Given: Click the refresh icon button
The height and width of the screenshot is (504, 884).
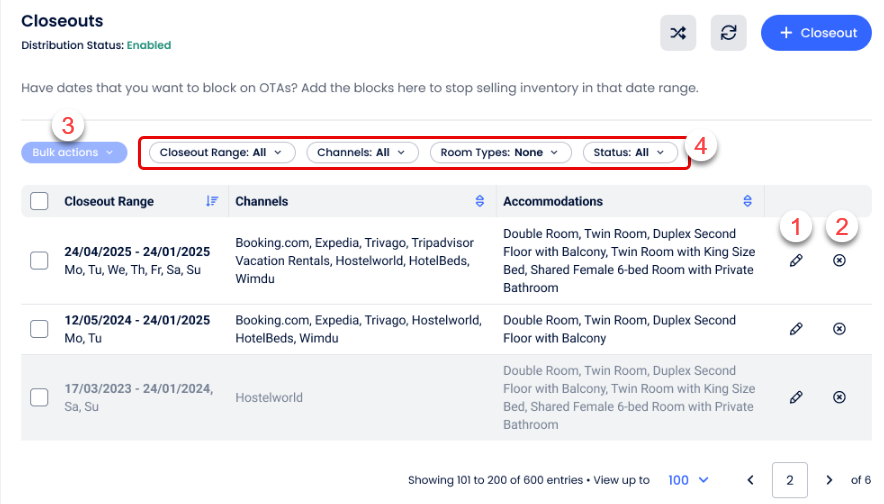Looking at the screenshot, I should [728, 33].
